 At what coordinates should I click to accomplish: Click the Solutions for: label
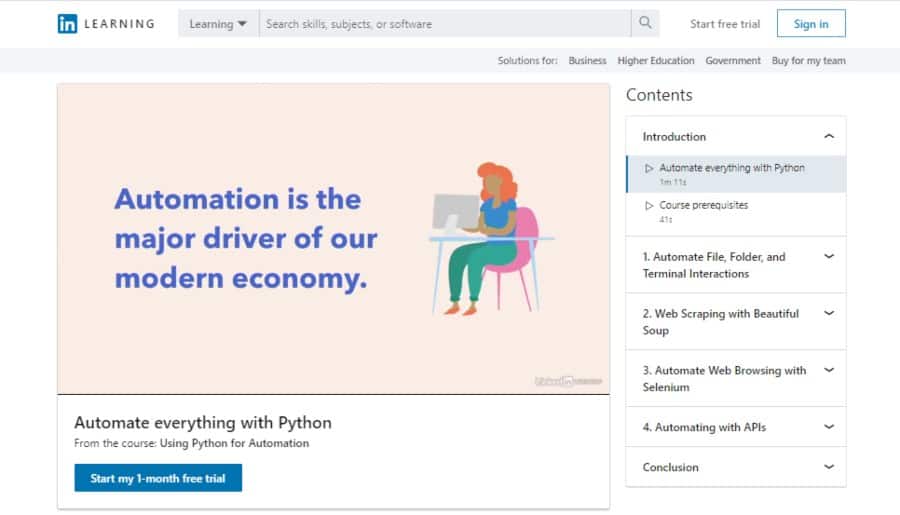[x=527, y=60]
